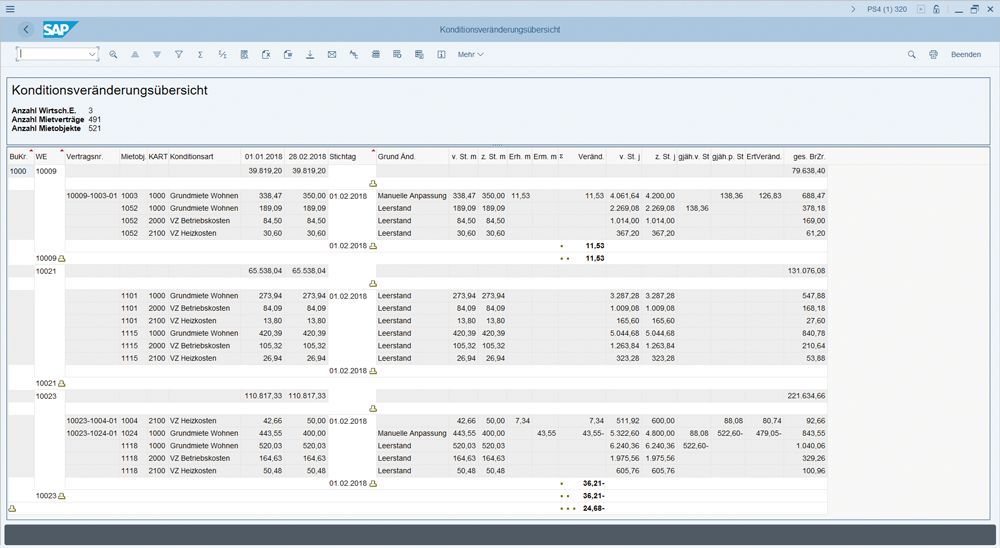Open the details magnifier in the toolbar
Viewport: 1000px width, 548px height.
tap(113, 54)
